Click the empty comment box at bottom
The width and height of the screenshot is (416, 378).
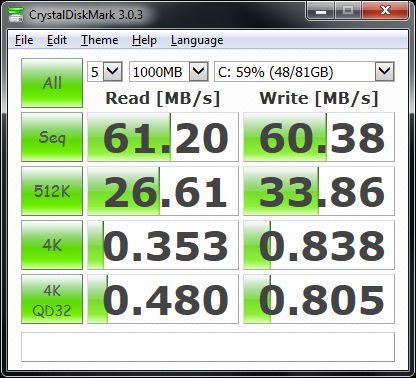[x=208, y=347]
